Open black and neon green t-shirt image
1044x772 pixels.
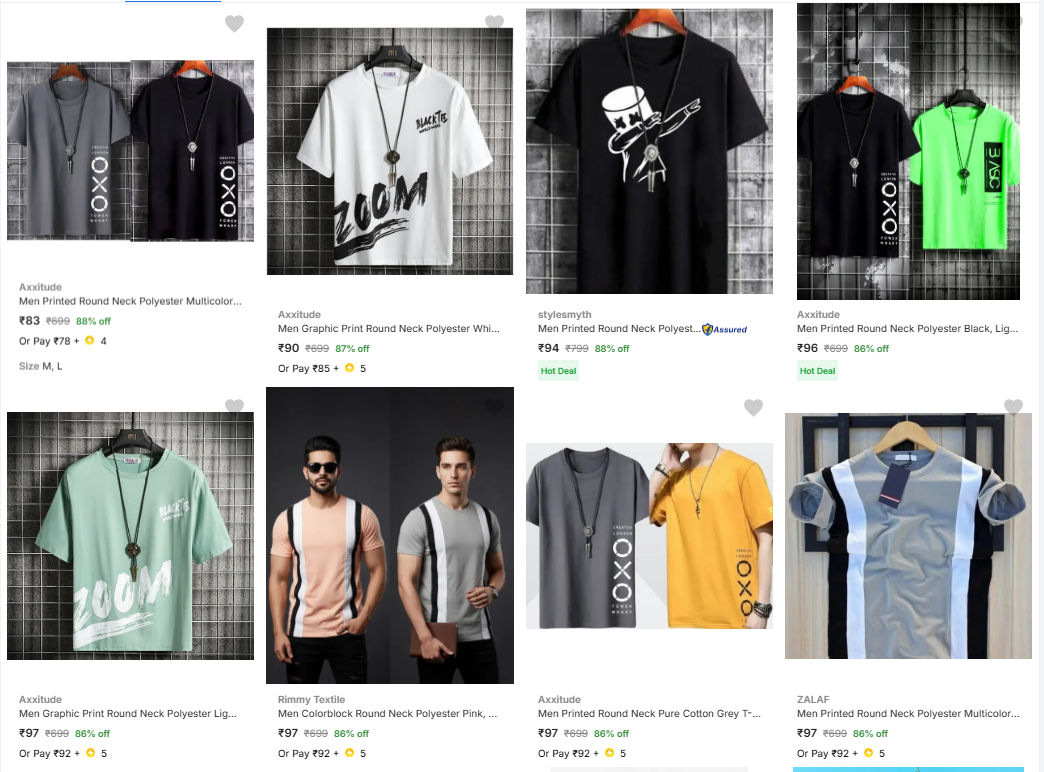coord(908,151)
